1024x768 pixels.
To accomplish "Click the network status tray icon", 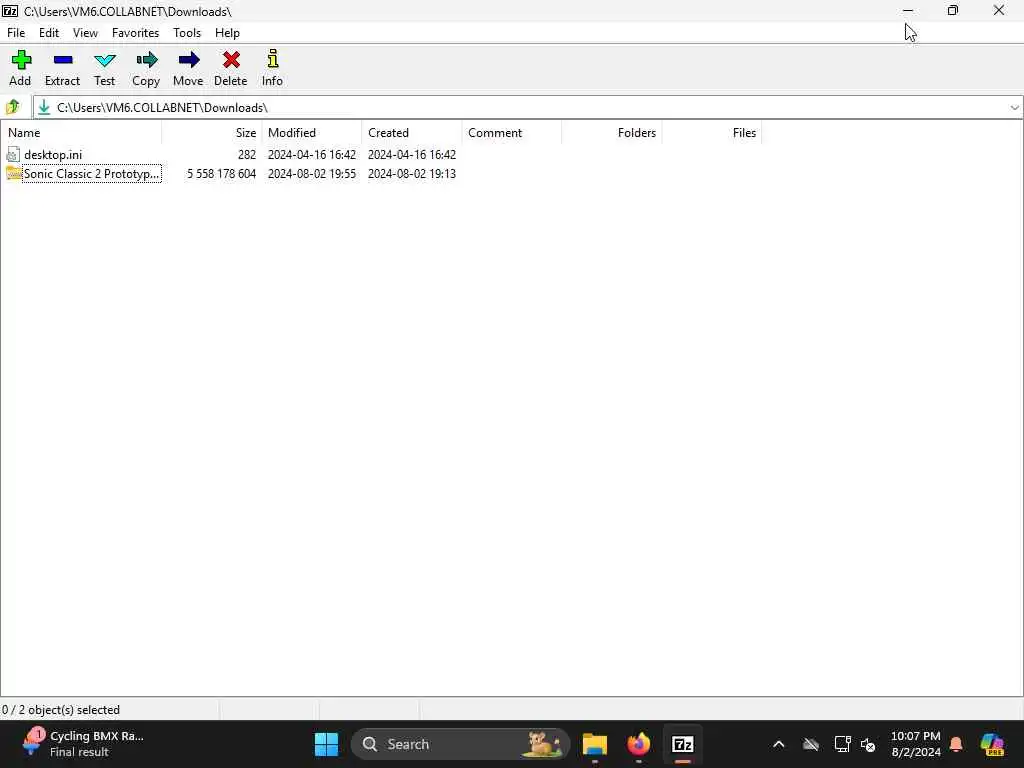I will (842, 744).
